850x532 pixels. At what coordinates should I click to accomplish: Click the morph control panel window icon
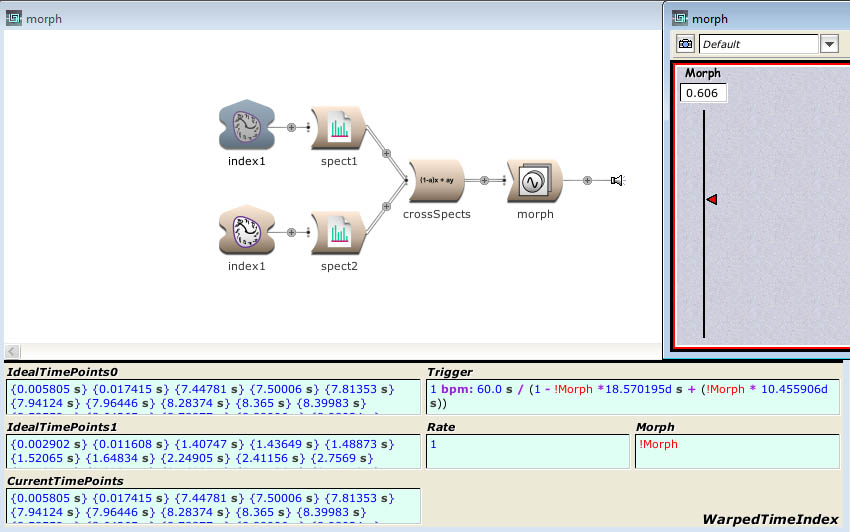[x=680, y=18]
